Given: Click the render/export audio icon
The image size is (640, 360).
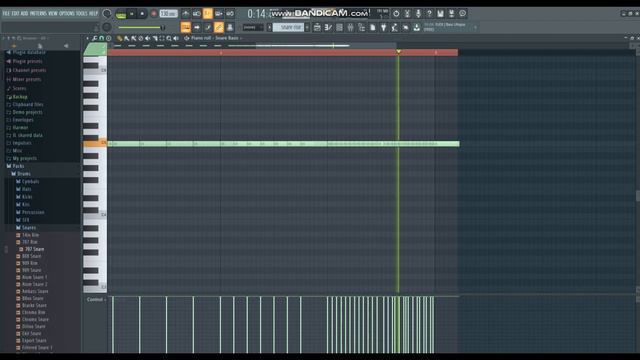Looking at the screenshot, I should (x=451, y=13).
